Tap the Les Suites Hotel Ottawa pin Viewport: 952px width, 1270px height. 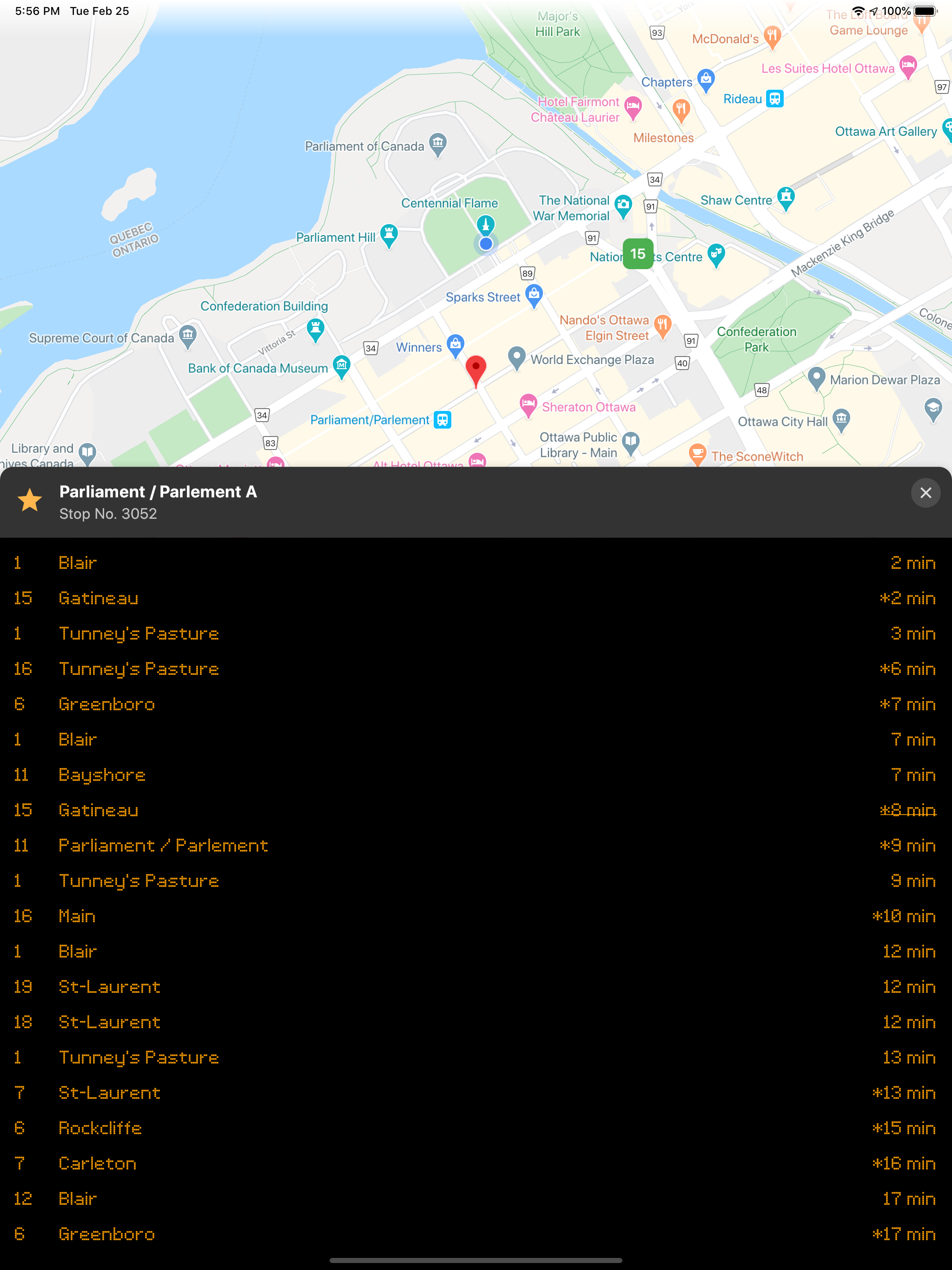click(908, 67)
